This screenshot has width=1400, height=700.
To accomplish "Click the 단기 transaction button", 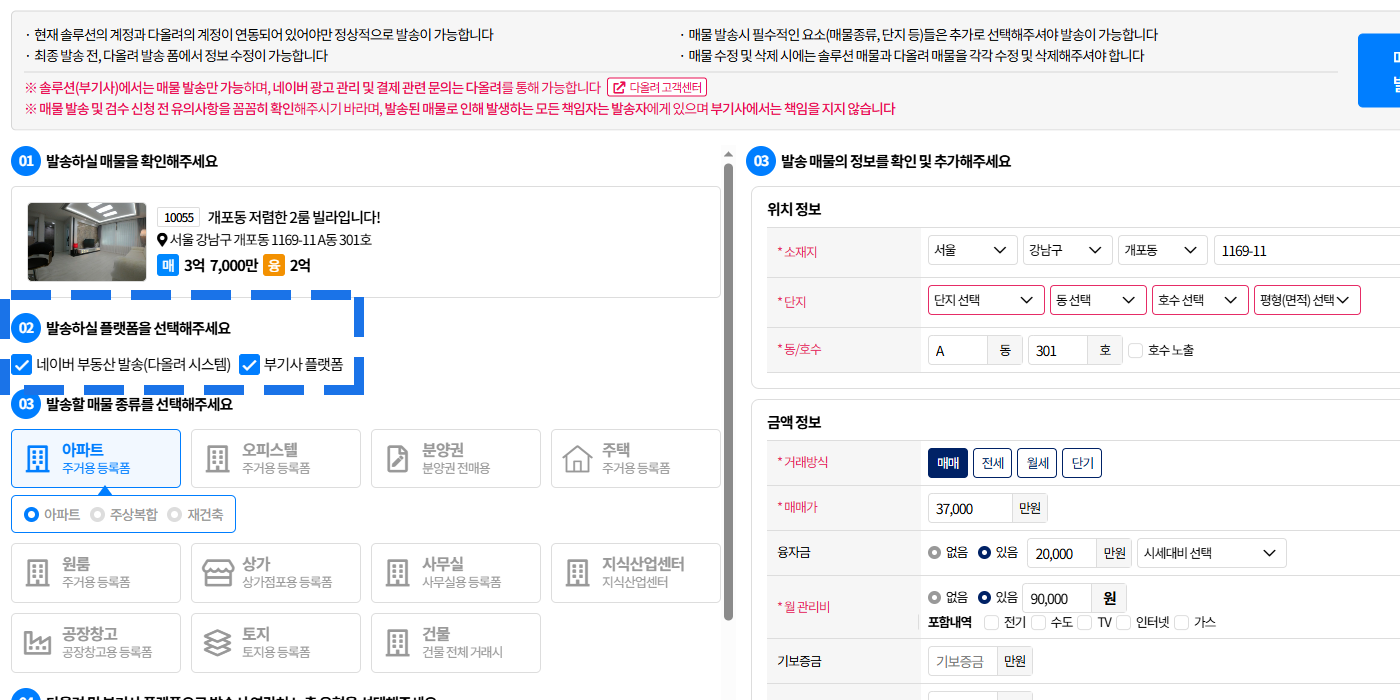I will point(1081,463).
